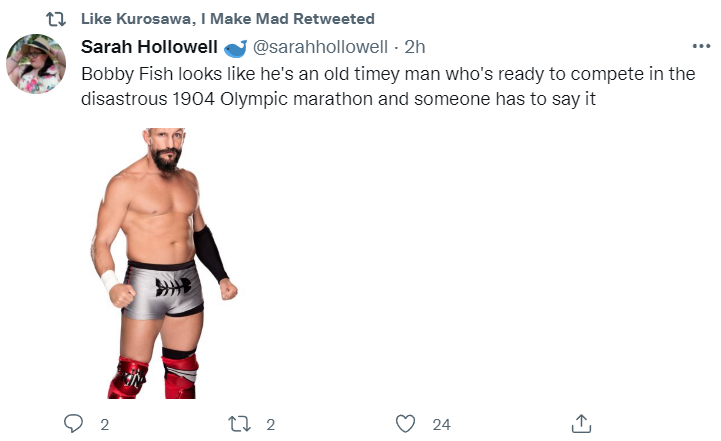
Task: Open the share icon for this tweet
Action: pyautogui.click(x=581, y=424)
